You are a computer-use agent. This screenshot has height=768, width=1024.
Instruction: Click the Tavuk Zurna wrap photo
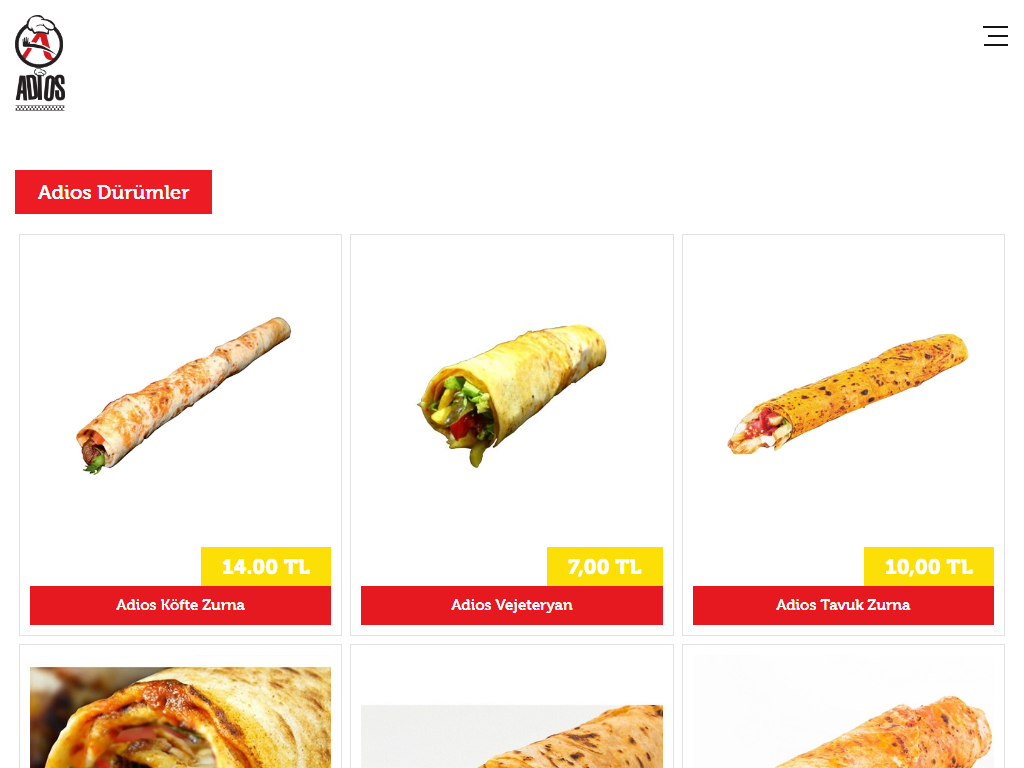848,394
